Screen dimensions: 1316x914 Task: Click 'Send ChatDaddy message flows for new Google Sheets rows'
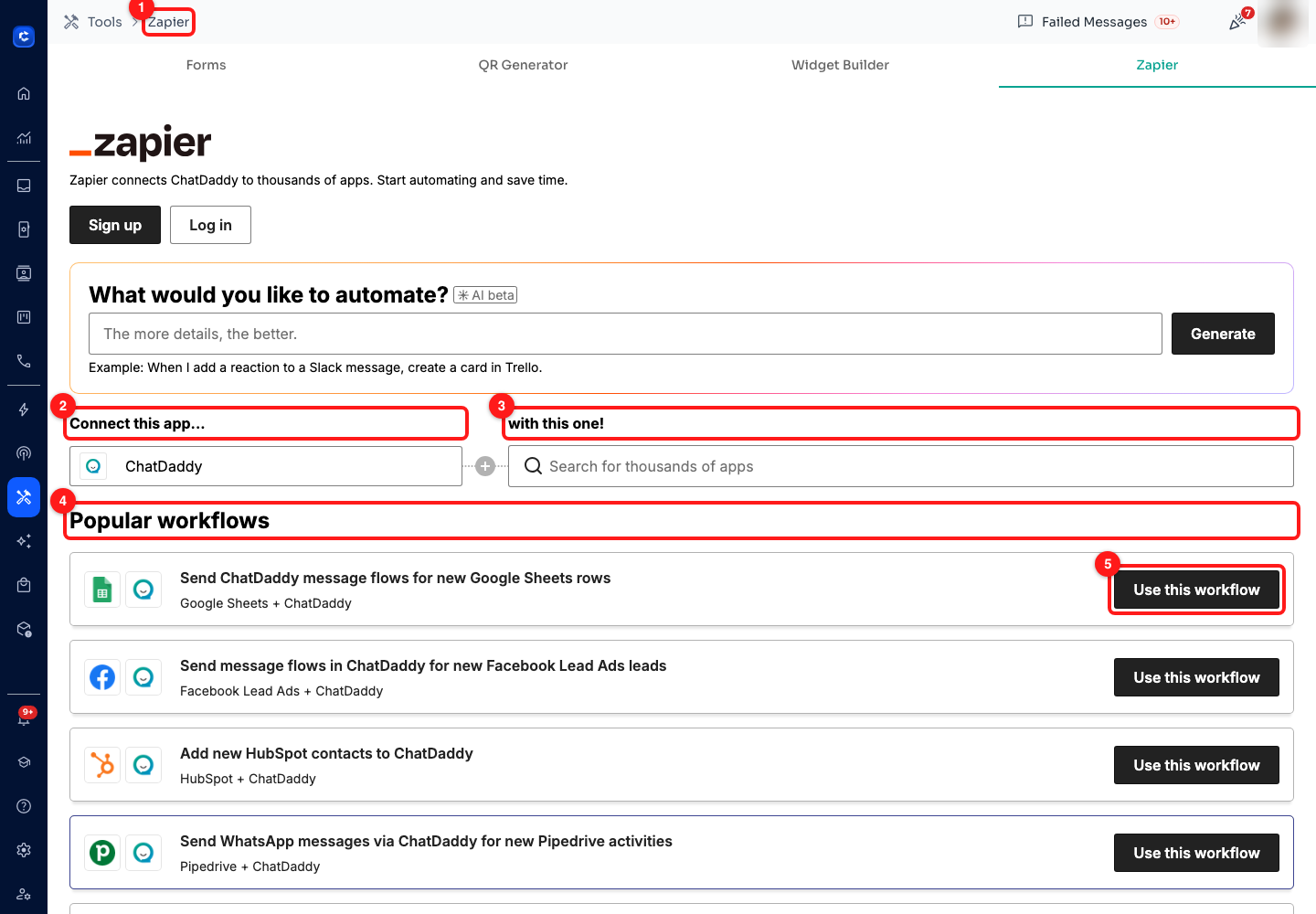click(395, 578)
